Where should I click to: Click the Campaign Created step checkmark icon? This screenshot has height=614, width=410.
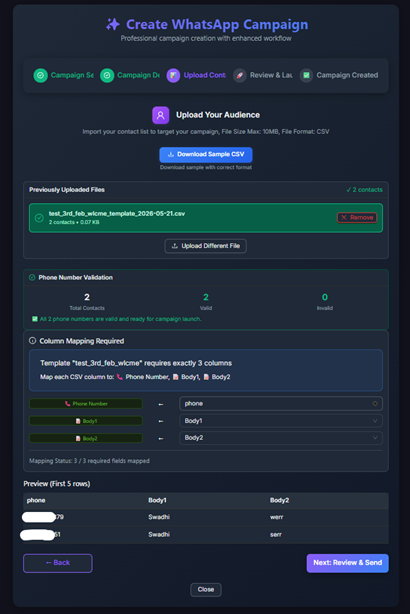tap(306, 75)
